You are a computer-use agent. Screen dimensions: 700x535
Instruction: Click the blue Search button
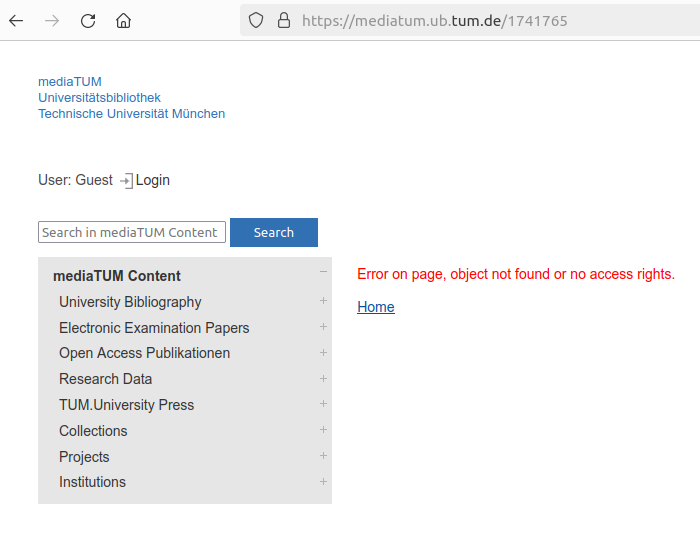click(274, 232)
